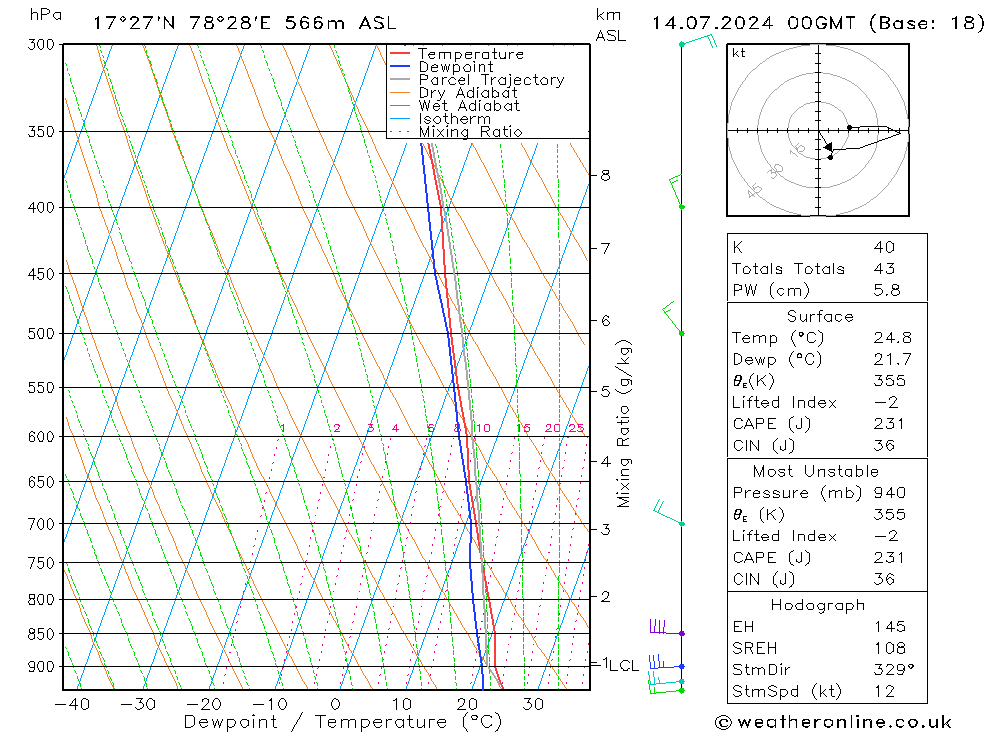Viewport: 1000px width, 733px height.
Task: Click the PW (cm) value 5.8
Action: 886,290
